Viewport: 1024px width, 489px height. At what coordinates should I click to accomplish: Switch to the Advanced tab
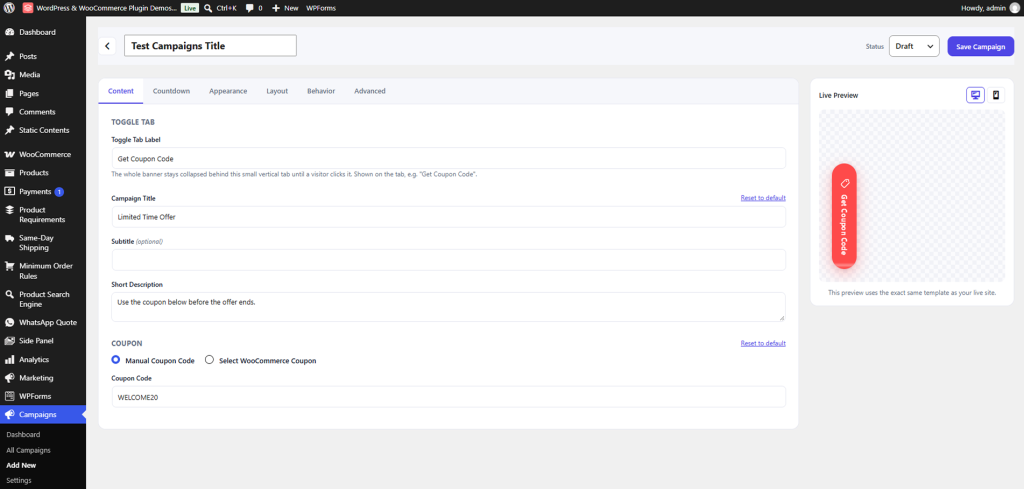click(x=370, y=91)
